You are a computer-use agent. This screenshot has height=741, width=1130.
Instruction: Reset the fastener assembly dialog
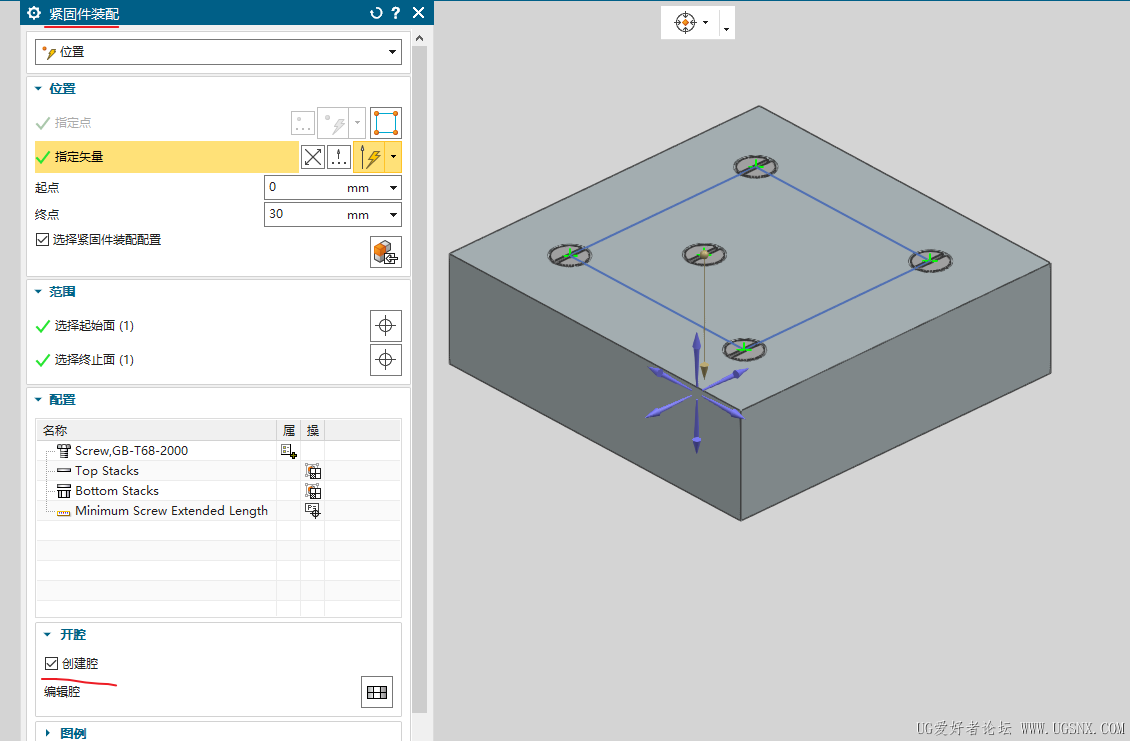coord(375,13)
